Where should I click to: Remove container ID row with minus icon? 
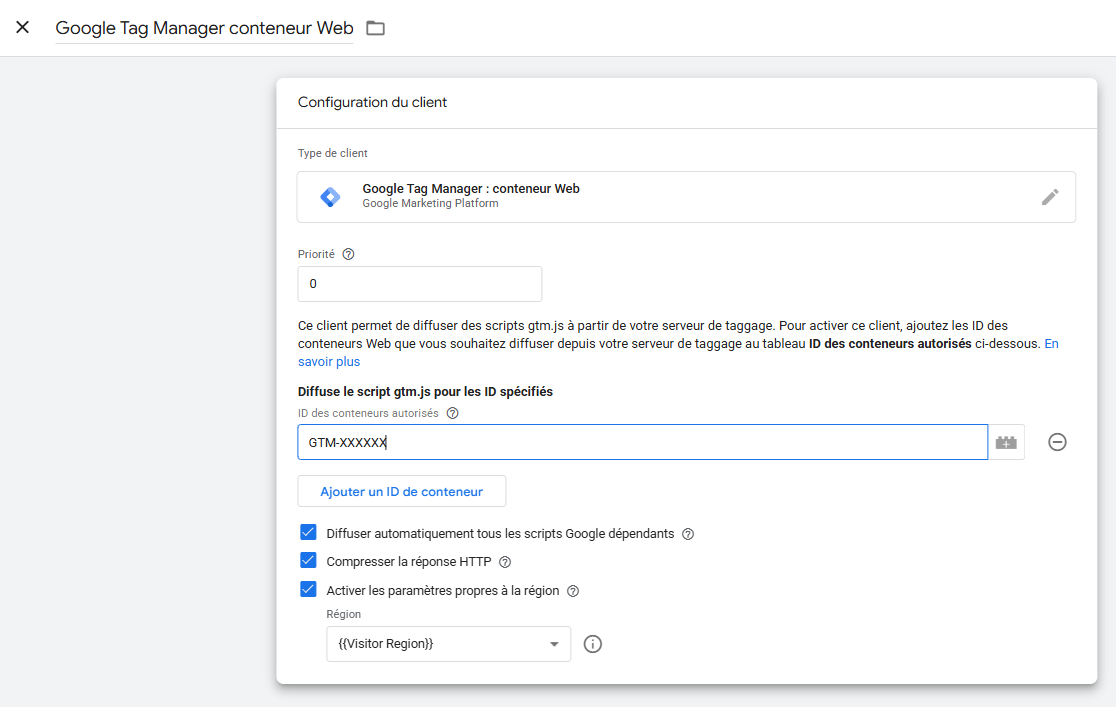1057,442
